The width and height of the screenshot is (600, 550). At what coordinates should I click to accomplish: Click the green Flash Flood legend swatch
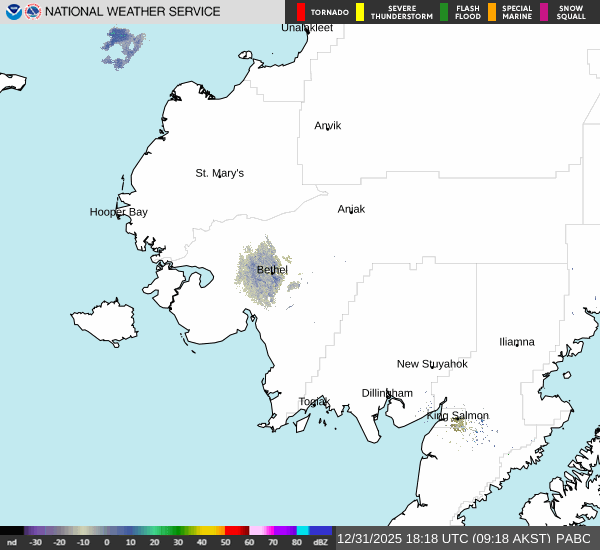click(x=443, y=12)
